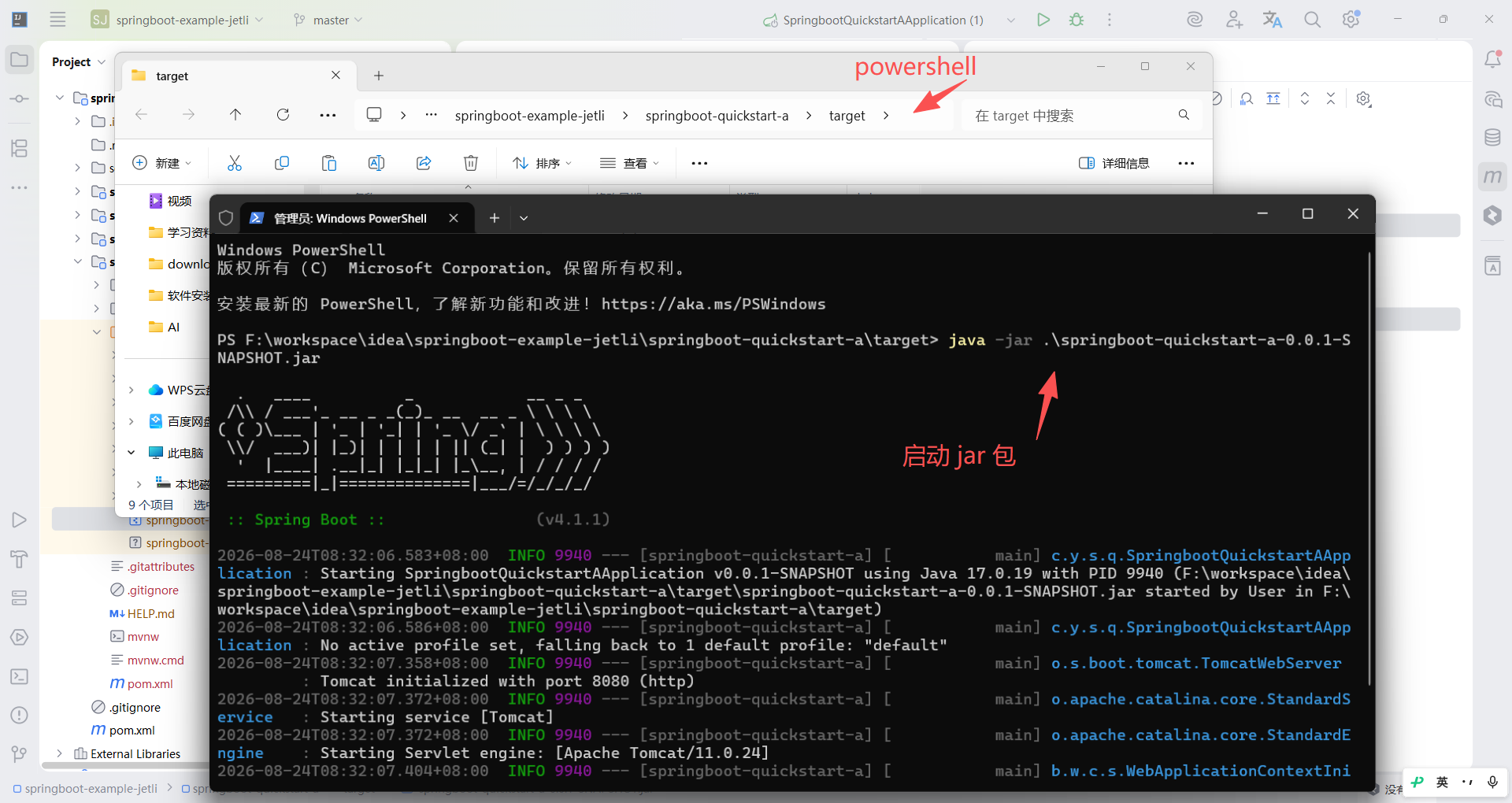Viewport: 1512px width, 803px height.
Task: Click springboot-example-jetli in status bar breadcrumb
Action: tap(85, 789)
